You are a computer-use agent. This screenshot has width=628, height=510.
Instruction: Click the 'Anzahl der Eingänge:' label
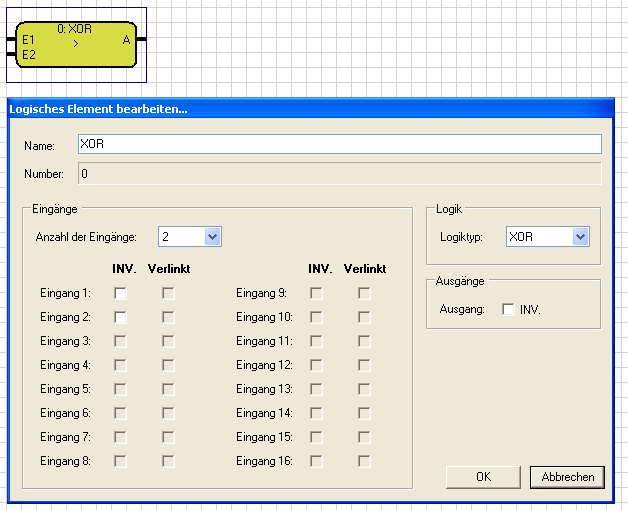86,237
